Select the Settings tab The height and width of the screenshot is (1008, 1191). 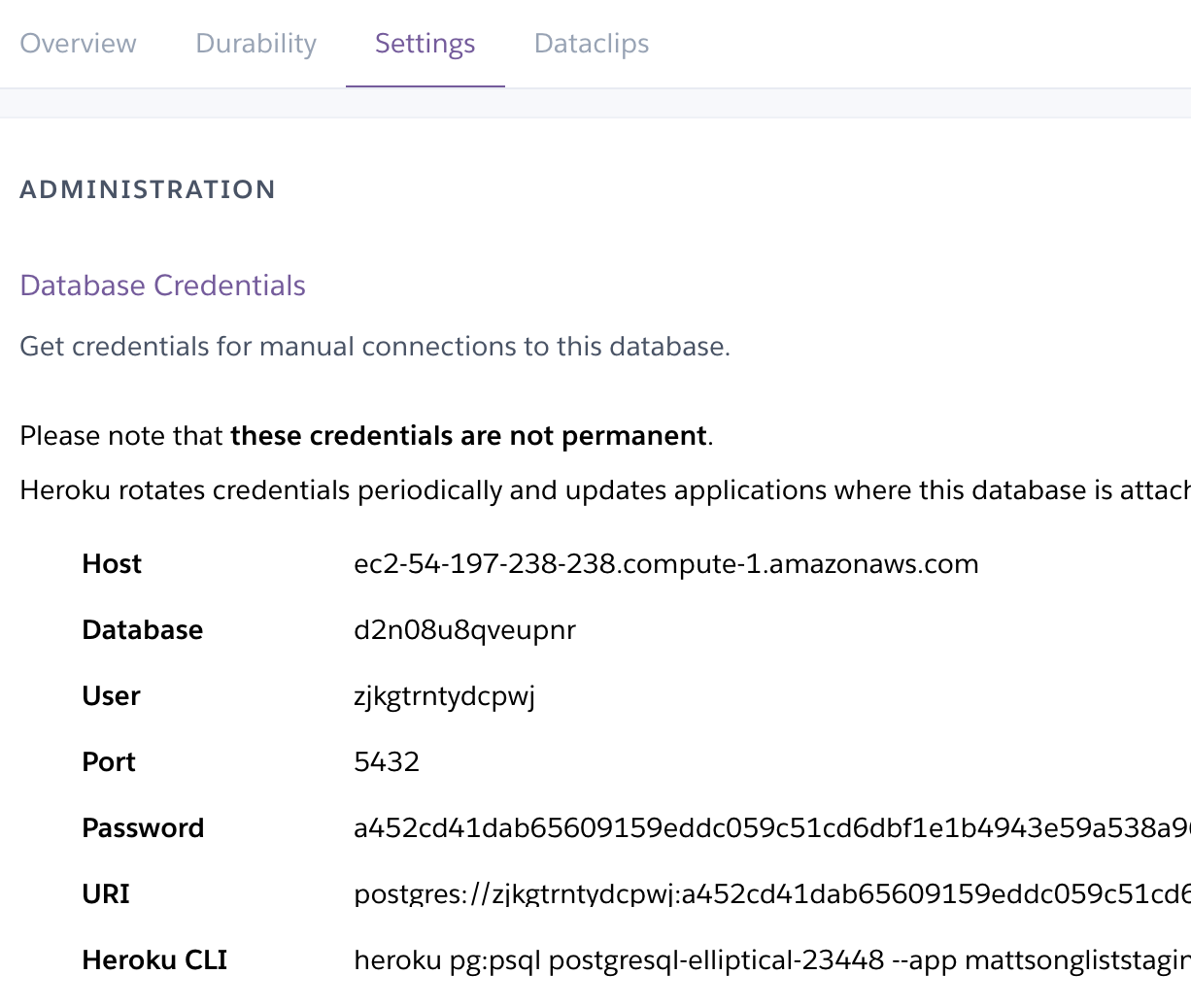coord(425,44)
